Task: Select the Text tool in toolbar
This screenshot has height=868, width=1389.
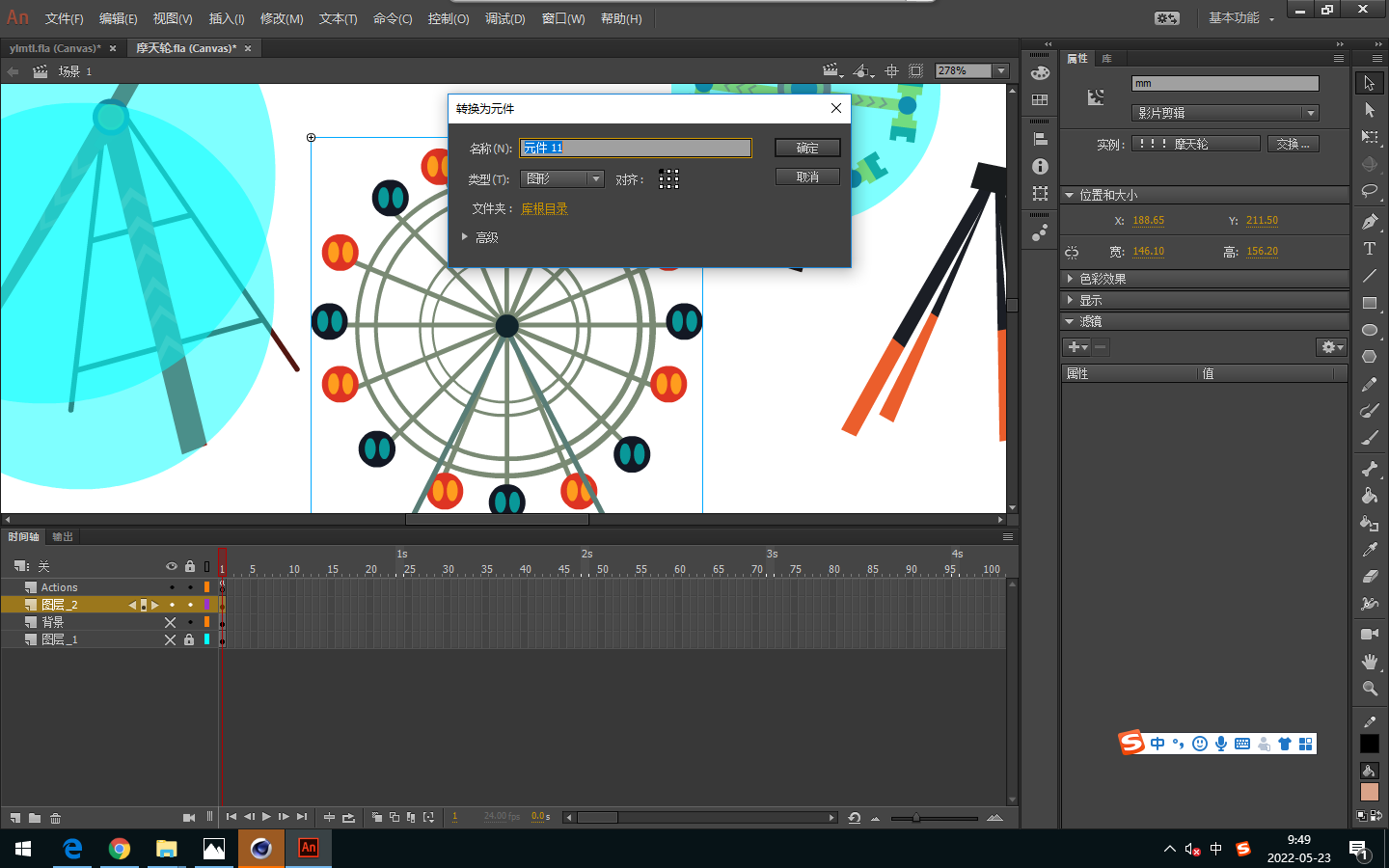Action: tap(1369, 249)
